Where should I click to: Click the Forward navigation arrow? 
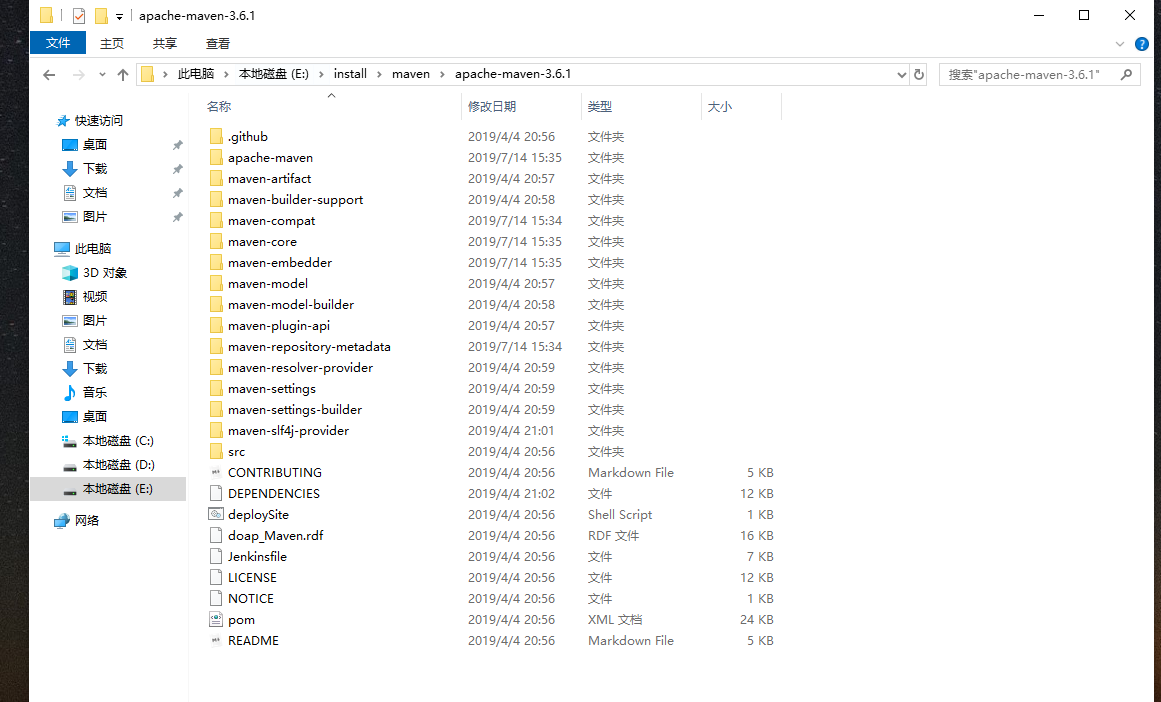pos(78,75)
